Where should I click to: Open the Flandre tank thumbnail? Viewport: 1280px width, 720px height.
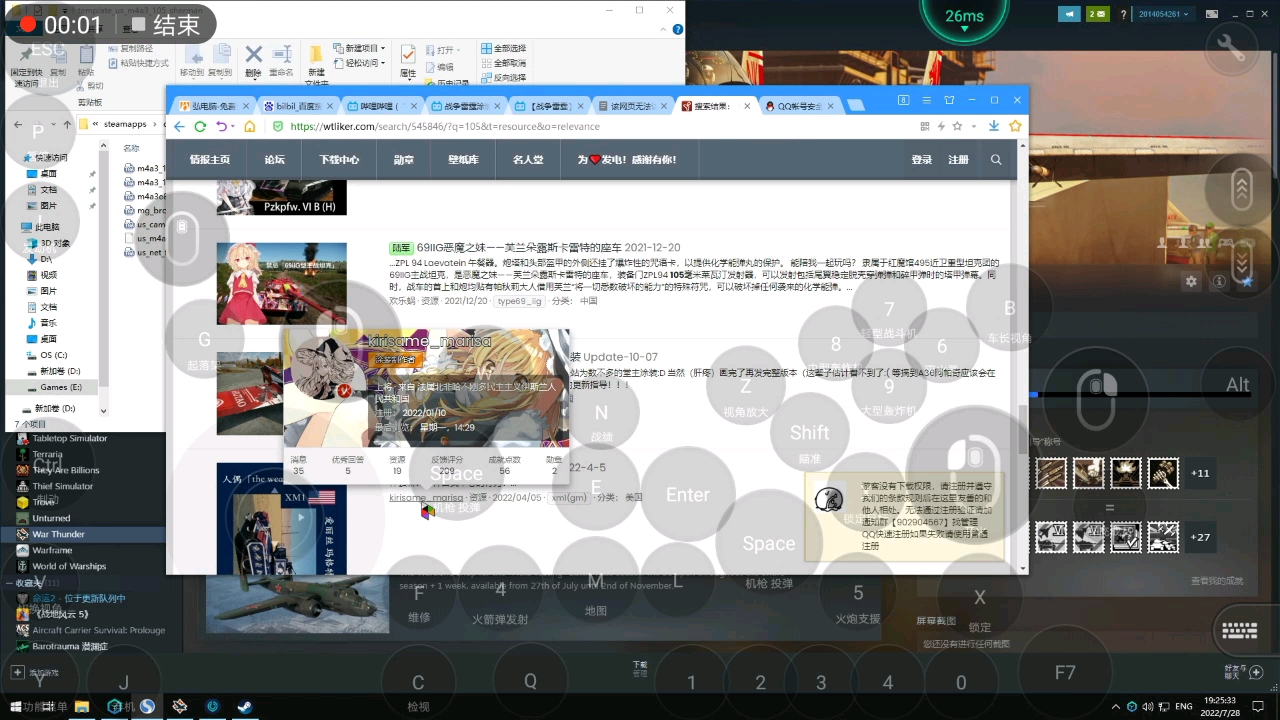click(x=282, y=284)
